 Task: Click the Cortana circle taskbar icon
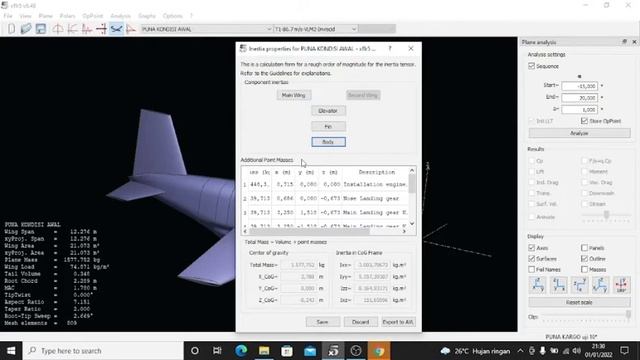(x=195, y=351)
